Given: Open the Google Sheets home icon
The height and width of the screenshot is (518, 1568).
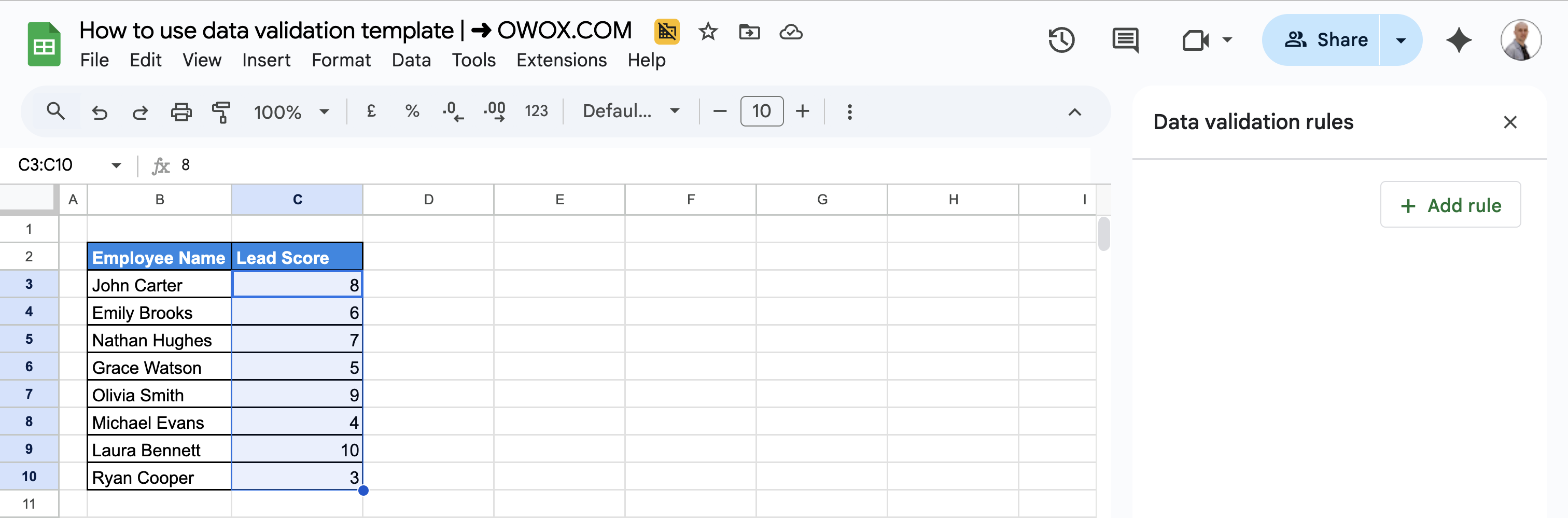Looking at the screenshot, I should coord(44,45).
